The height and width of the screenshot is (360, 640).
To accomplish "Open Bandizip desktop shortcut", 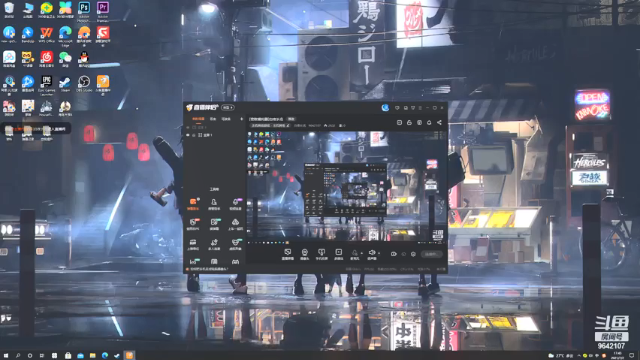I will coord(28,35).
